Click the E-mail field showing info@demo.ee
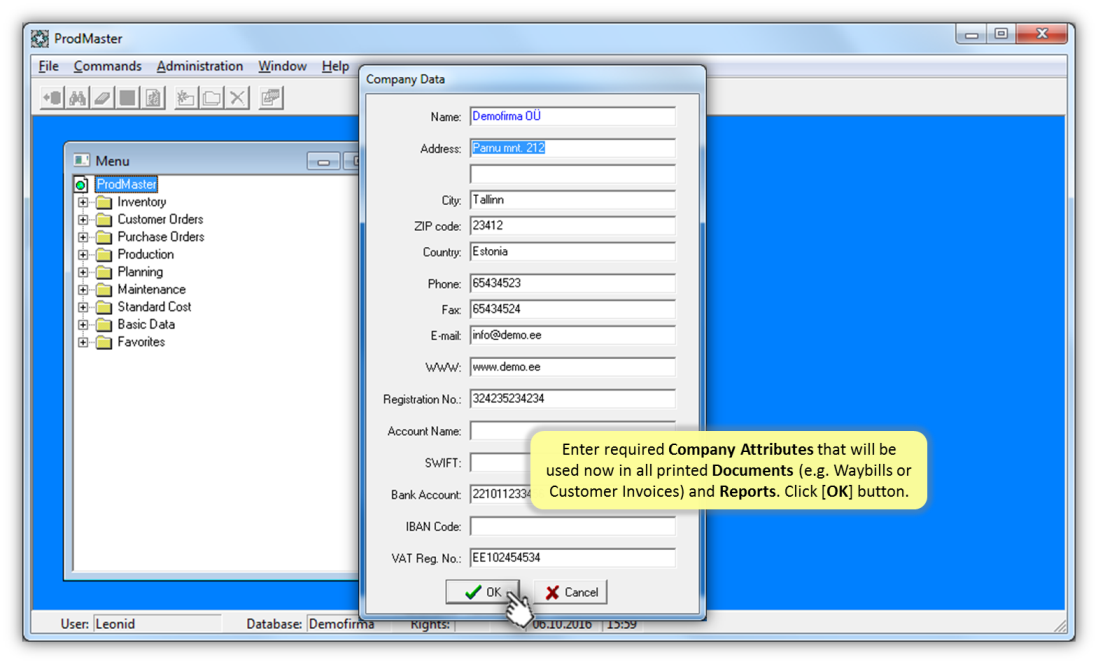The image size is (1098, 664). tap(573, 335)
